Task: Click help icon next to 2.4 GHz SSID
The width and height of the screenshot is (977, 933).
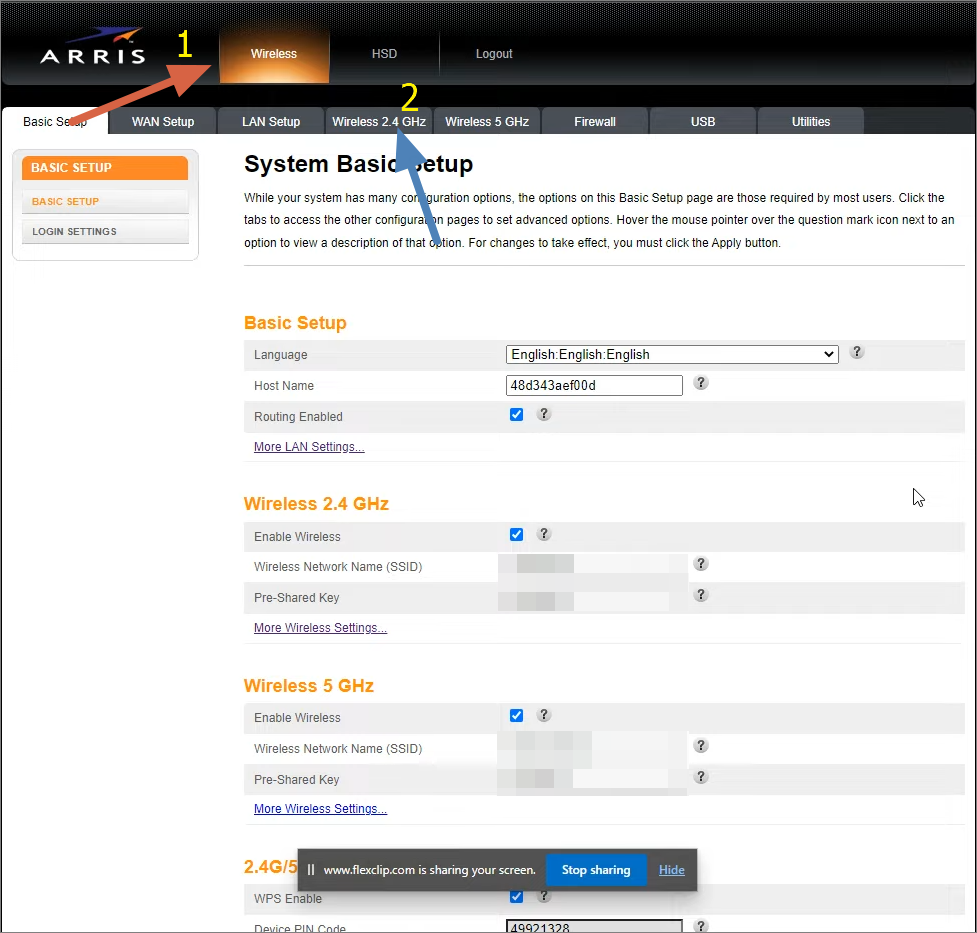Action: coord(700,564)
